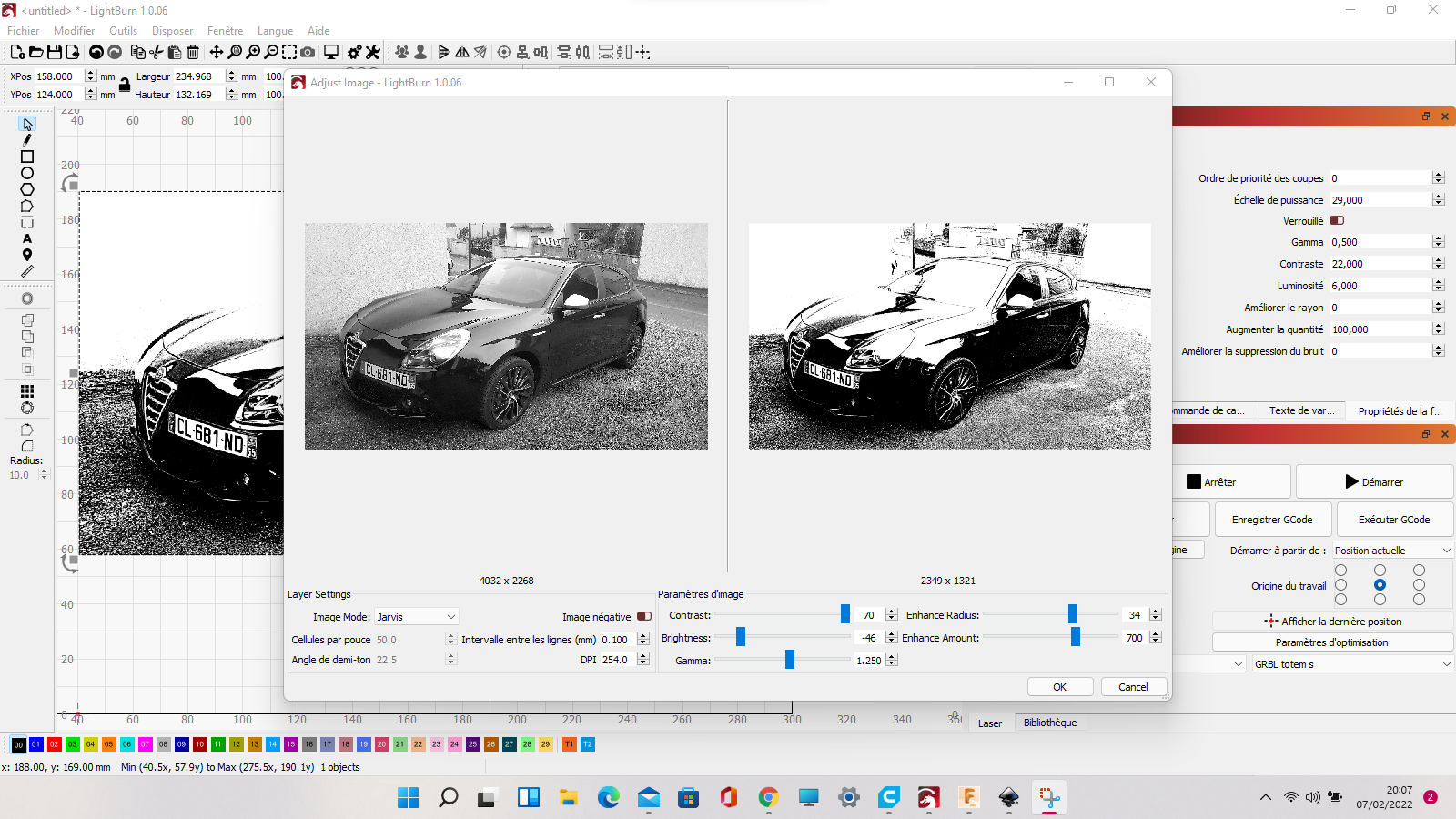The height and width of the screenshot is (819, 1456).
Task: Click the Brightness value spinner arrows
Action: click(x=892, y=638)
